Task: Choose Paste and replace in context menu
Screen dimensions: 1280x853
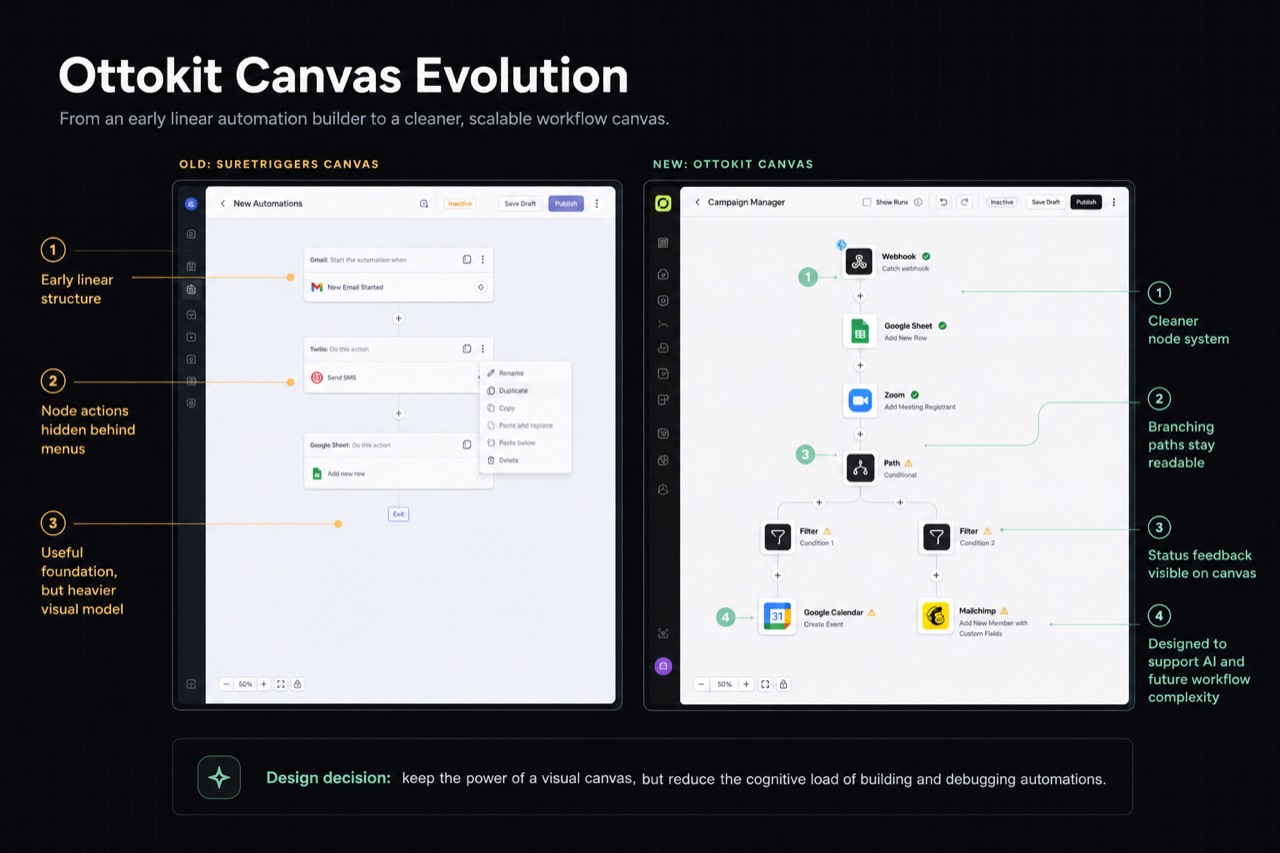Action: tap(525, 426)
